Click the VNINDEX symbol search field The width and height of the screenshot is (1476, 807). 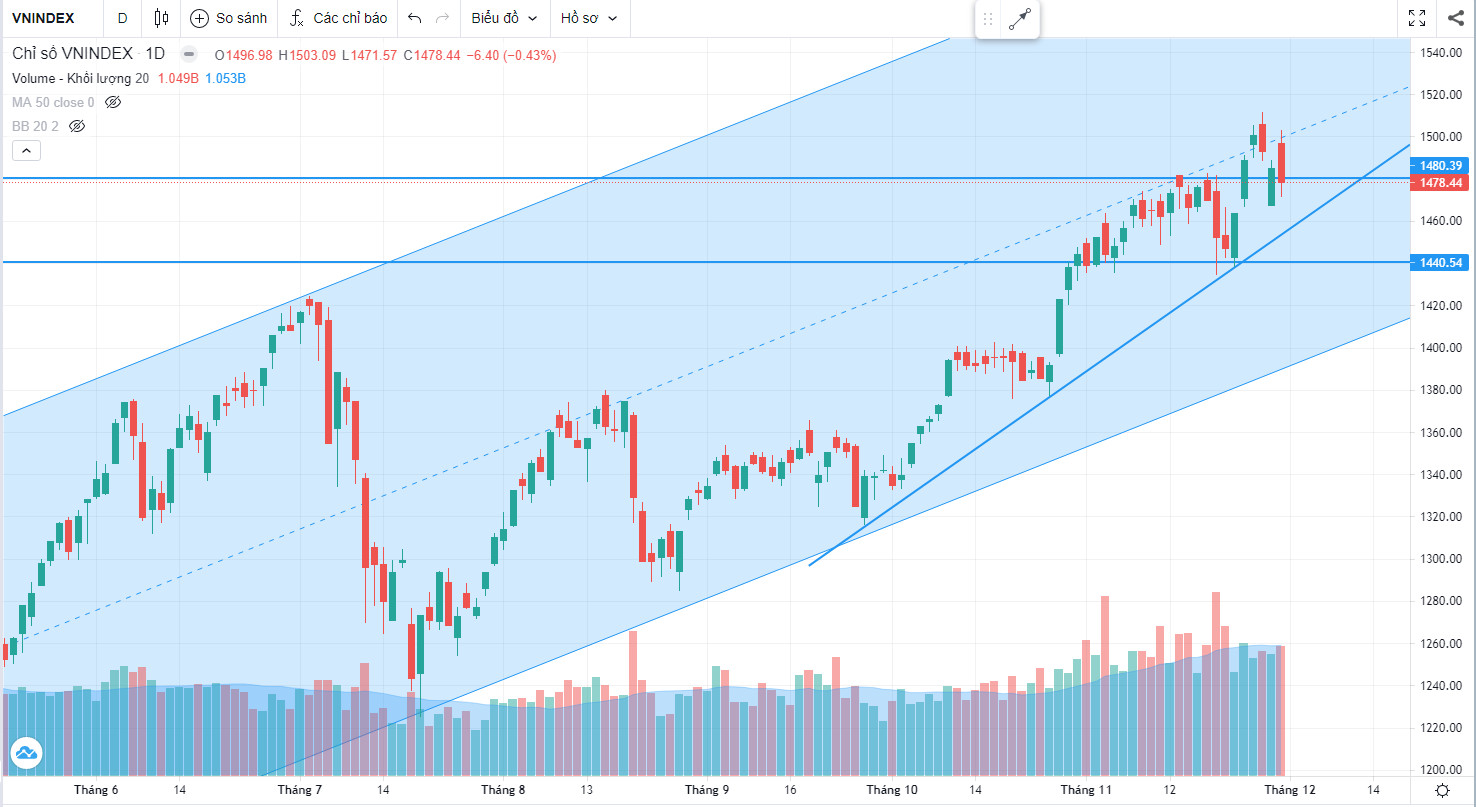(x=43, y=18)
